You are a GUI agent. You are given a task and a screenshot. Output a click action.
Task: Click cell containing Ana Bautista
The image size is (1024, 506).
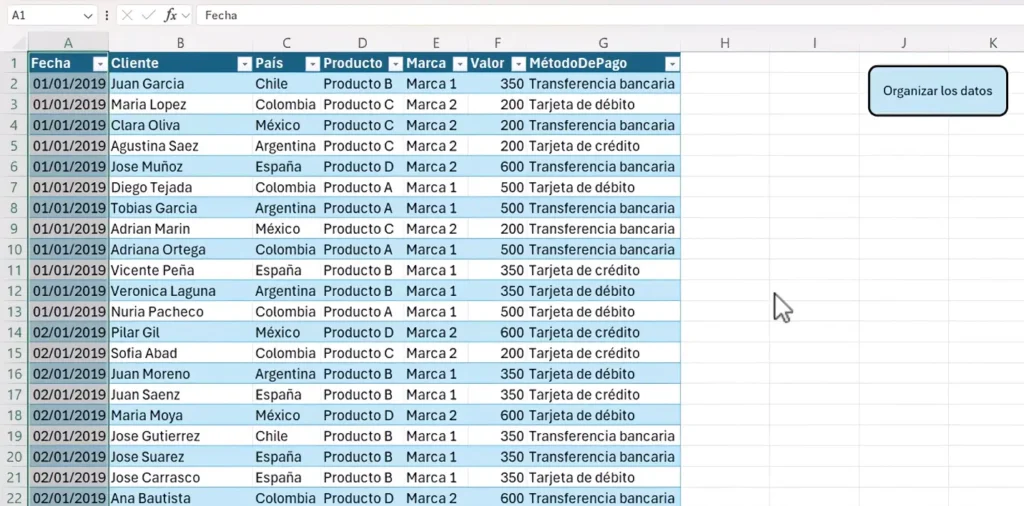click(181, 498)
